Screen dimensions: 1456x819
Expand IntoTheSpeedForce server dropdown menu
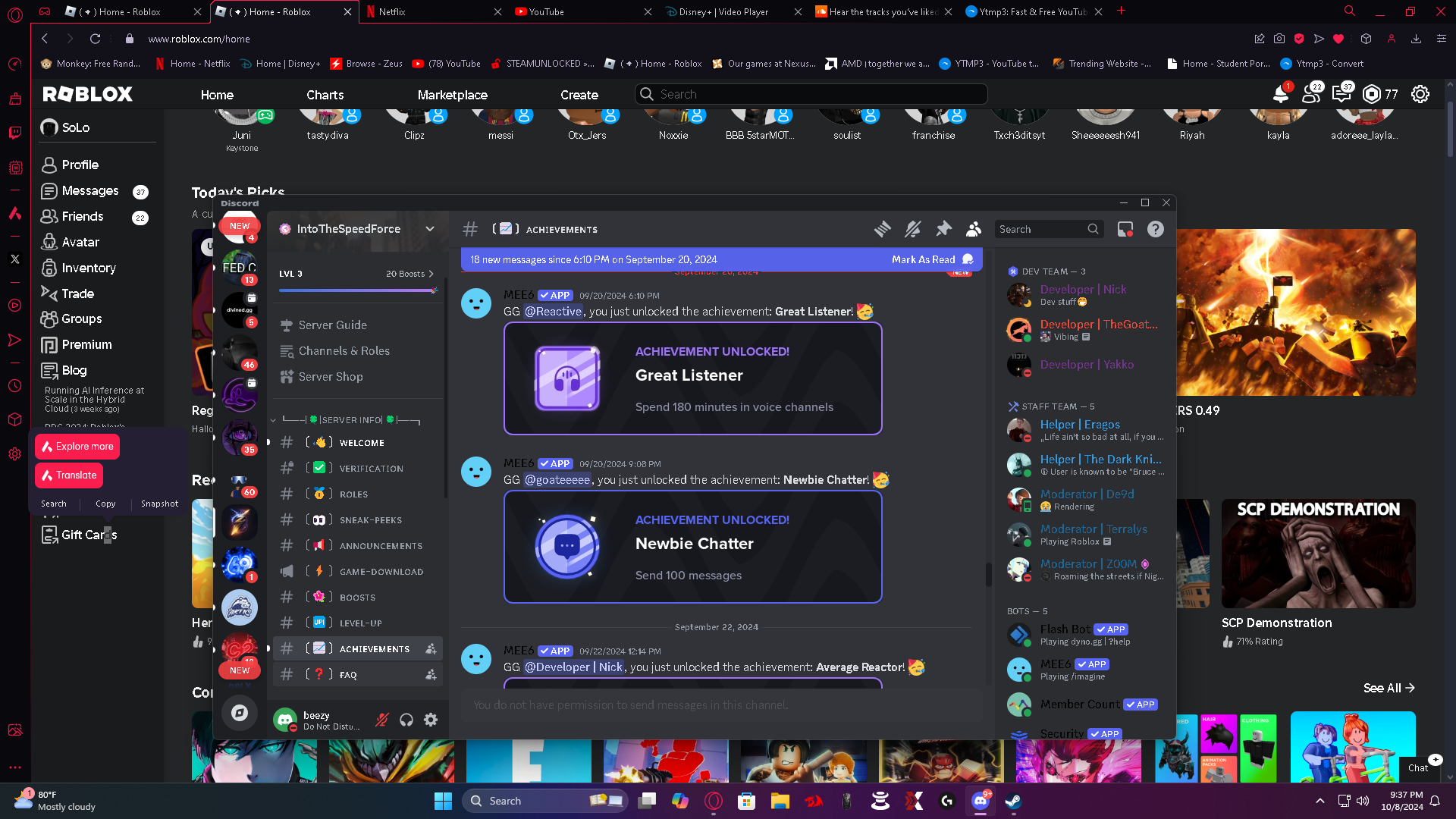(x=430, y=229)
